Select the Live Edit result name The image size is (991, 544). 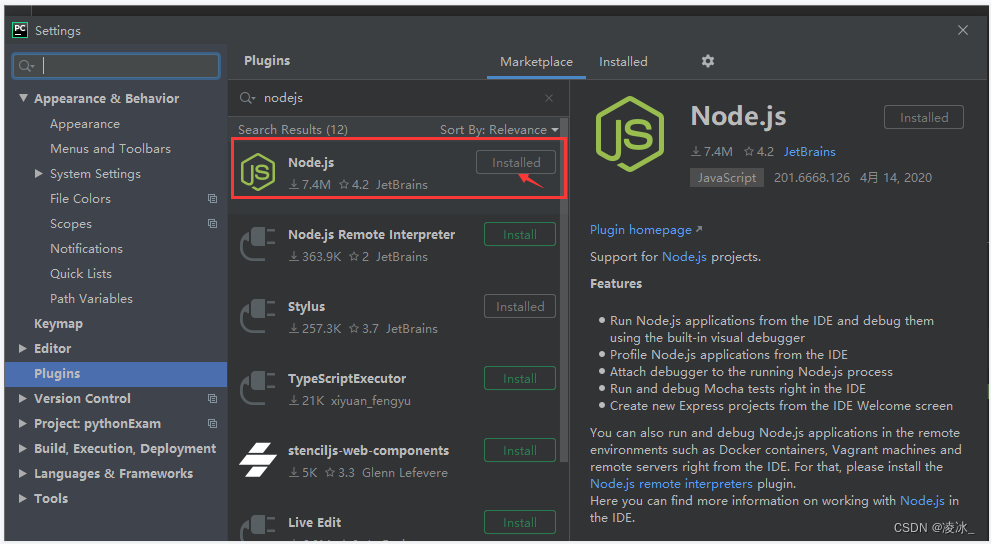point(314,523)
